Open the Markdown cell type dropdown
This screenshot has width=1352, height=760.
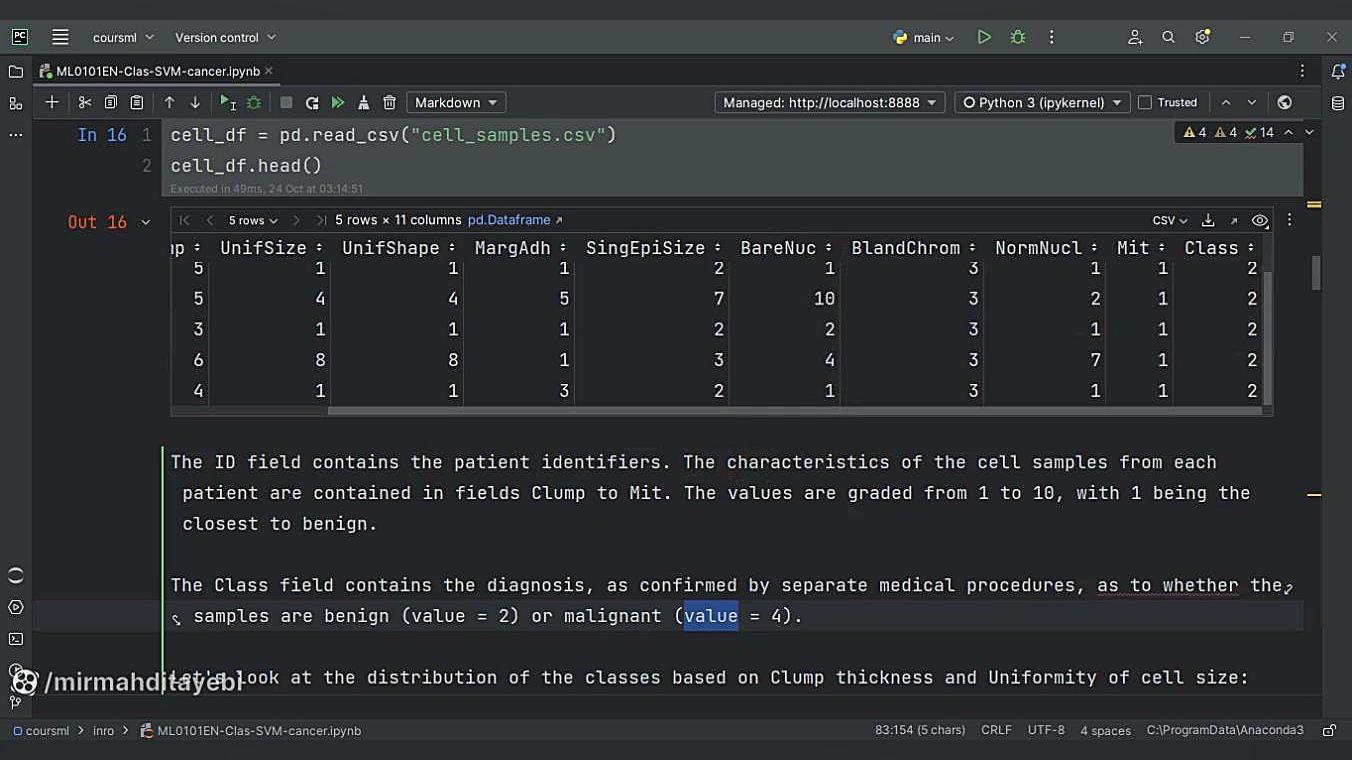(456, 103)
